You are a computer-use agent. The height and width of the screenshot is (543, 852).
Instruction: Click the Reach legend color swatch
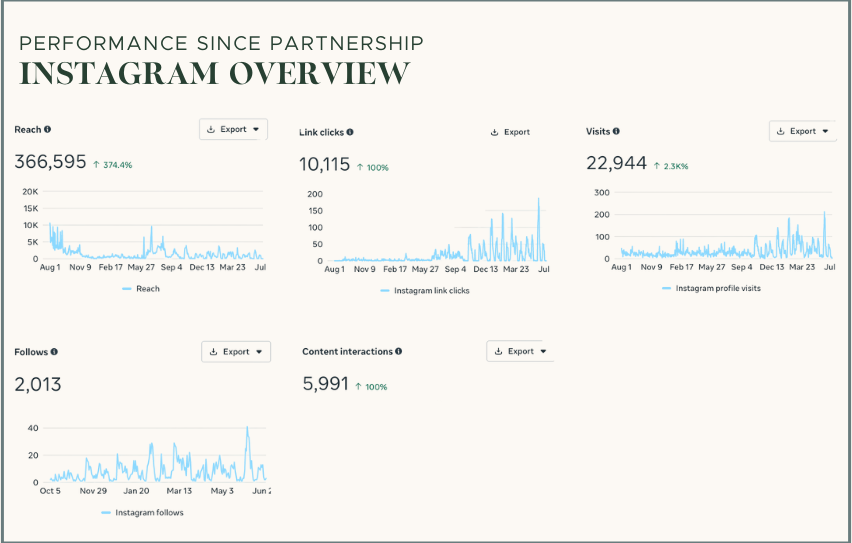(x=127, y=289)
